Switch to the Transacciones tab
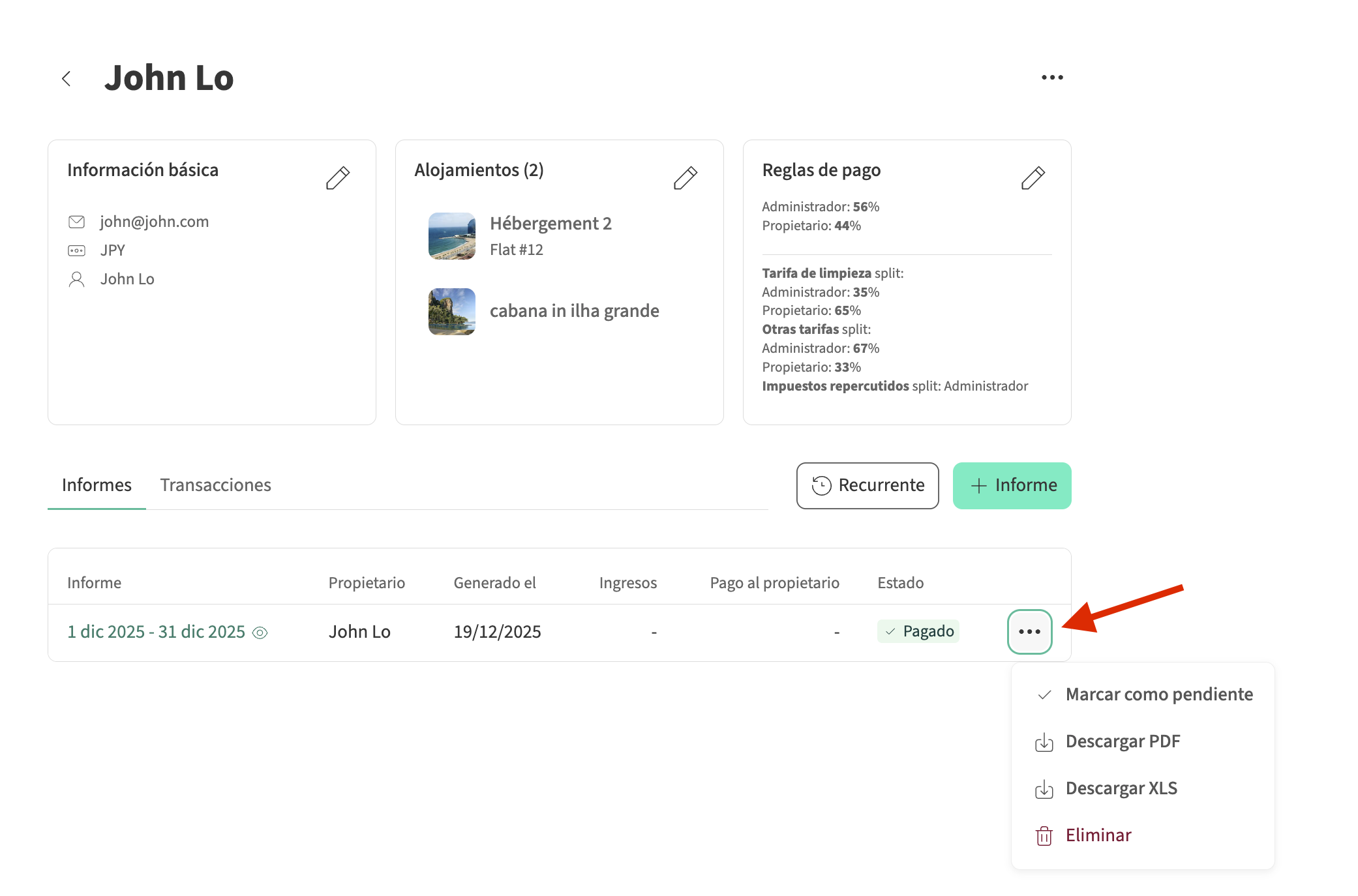 pos(215,485)
